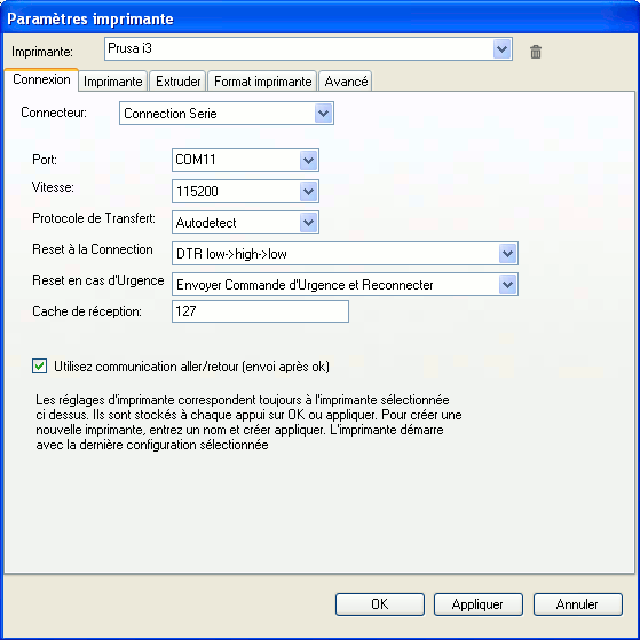Toggle the communication aller/retour checkbox
Viewport: 640px width, 640px height.
(x=40, y=366)
